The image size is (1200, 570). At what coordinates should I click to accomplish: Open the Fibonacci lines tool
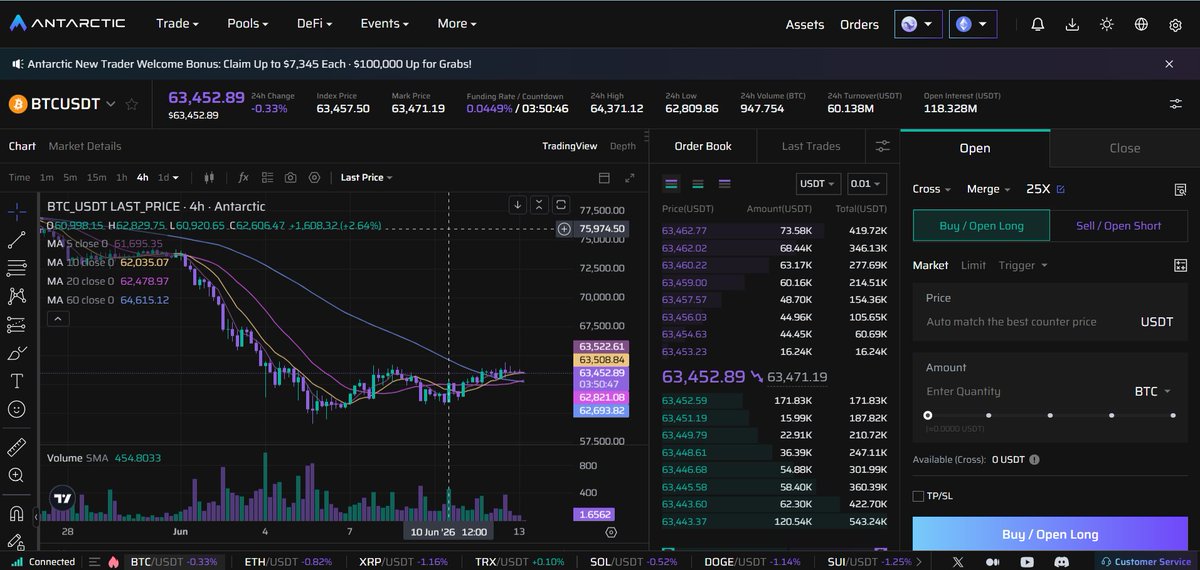[16, 268]
